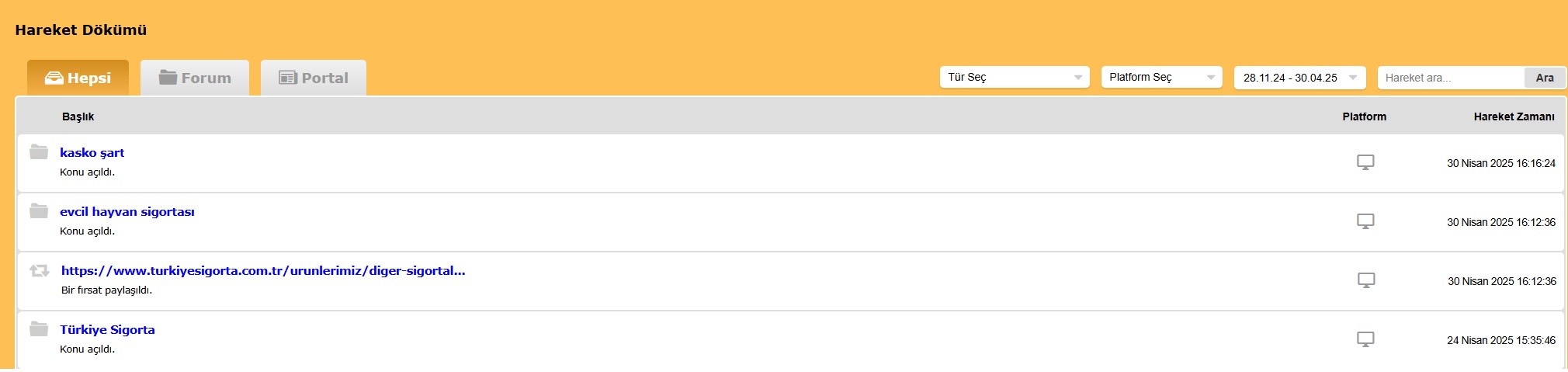This screenshot has height=372, width=1568.
Task: Focus the Hareket ara search field
Action: tap(1451, 78)
